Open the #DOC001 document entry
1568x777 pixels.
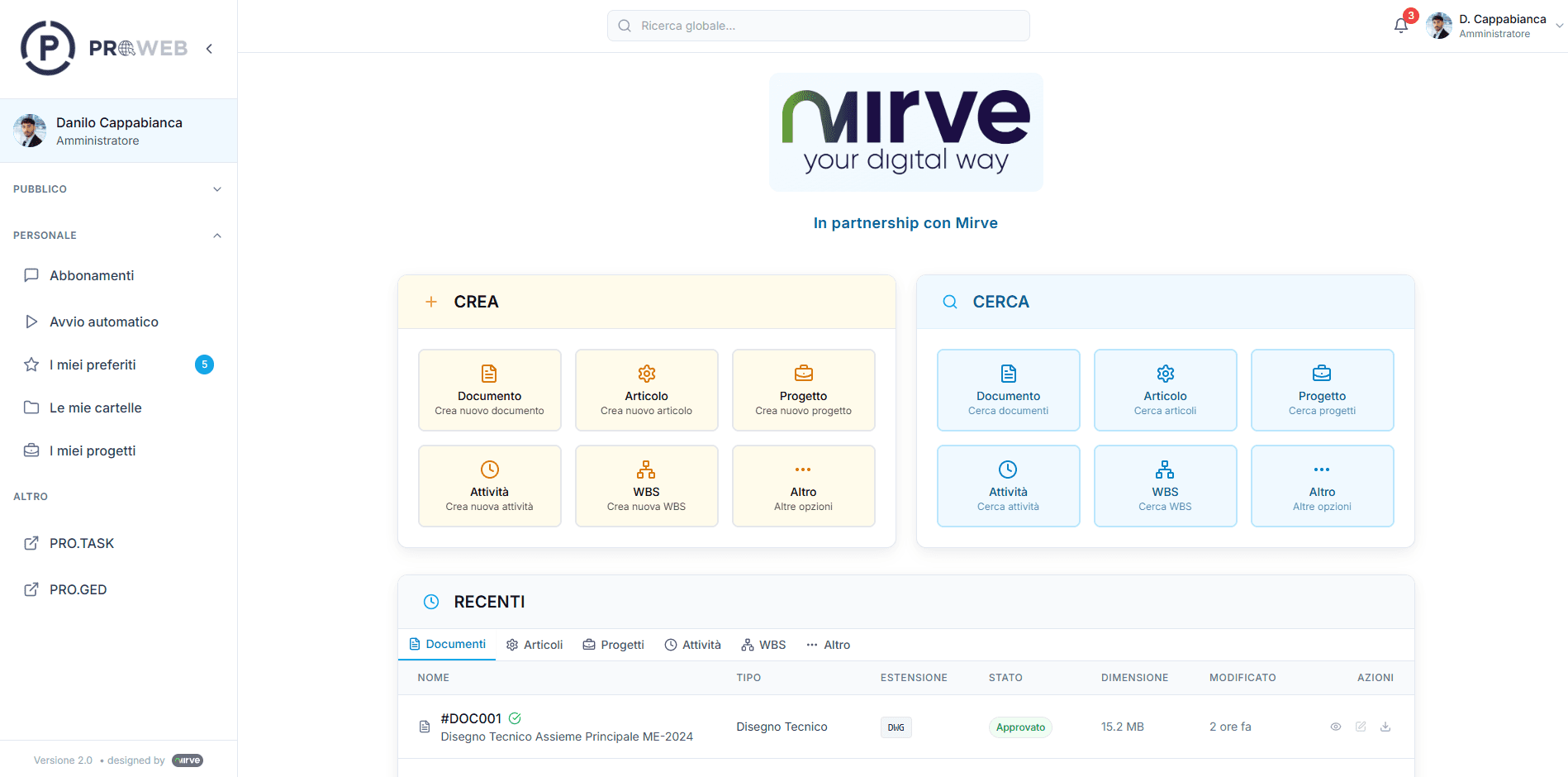(x=471, y=718)
